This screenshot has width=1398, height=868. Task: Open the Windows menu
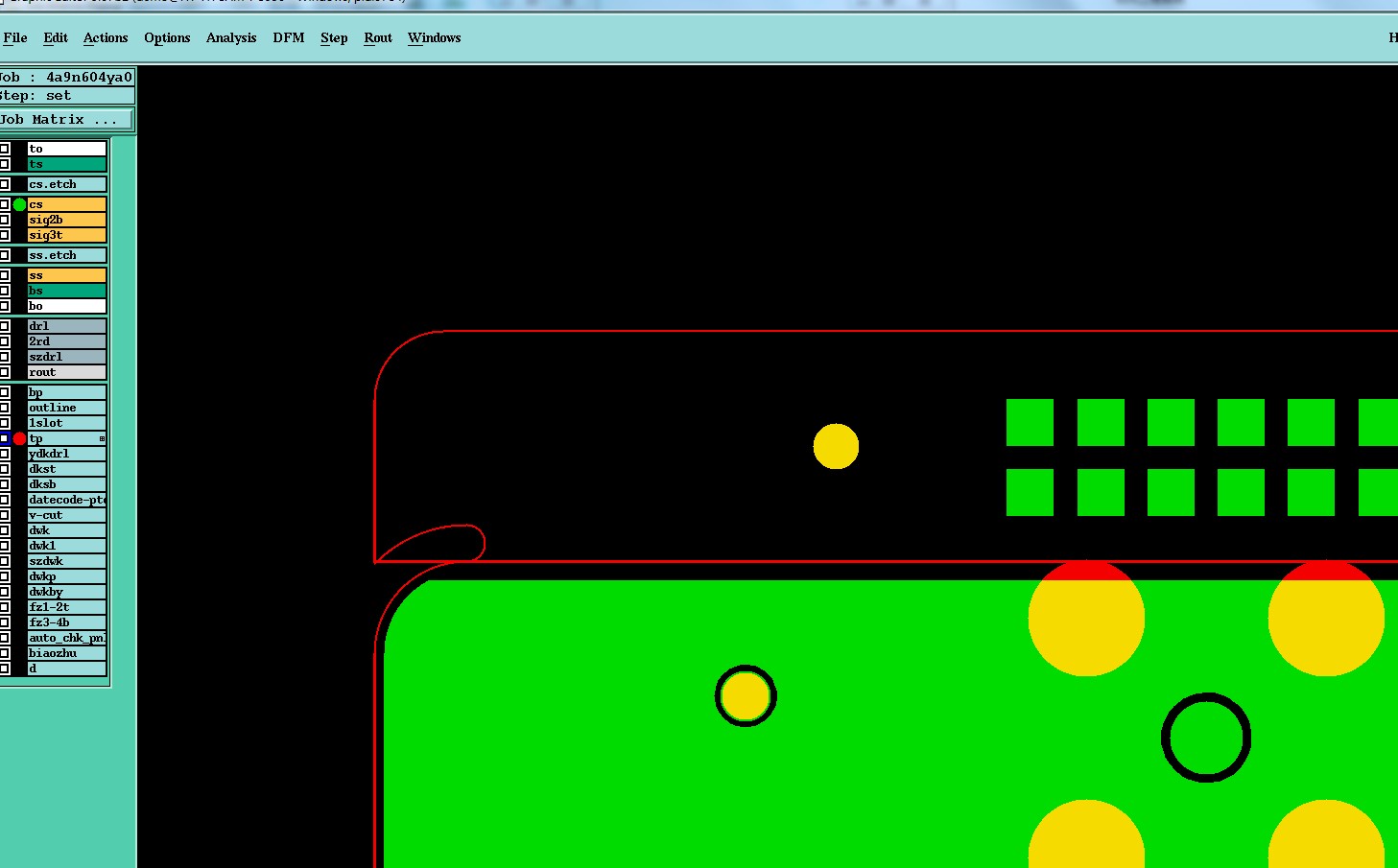coord(434,37)
